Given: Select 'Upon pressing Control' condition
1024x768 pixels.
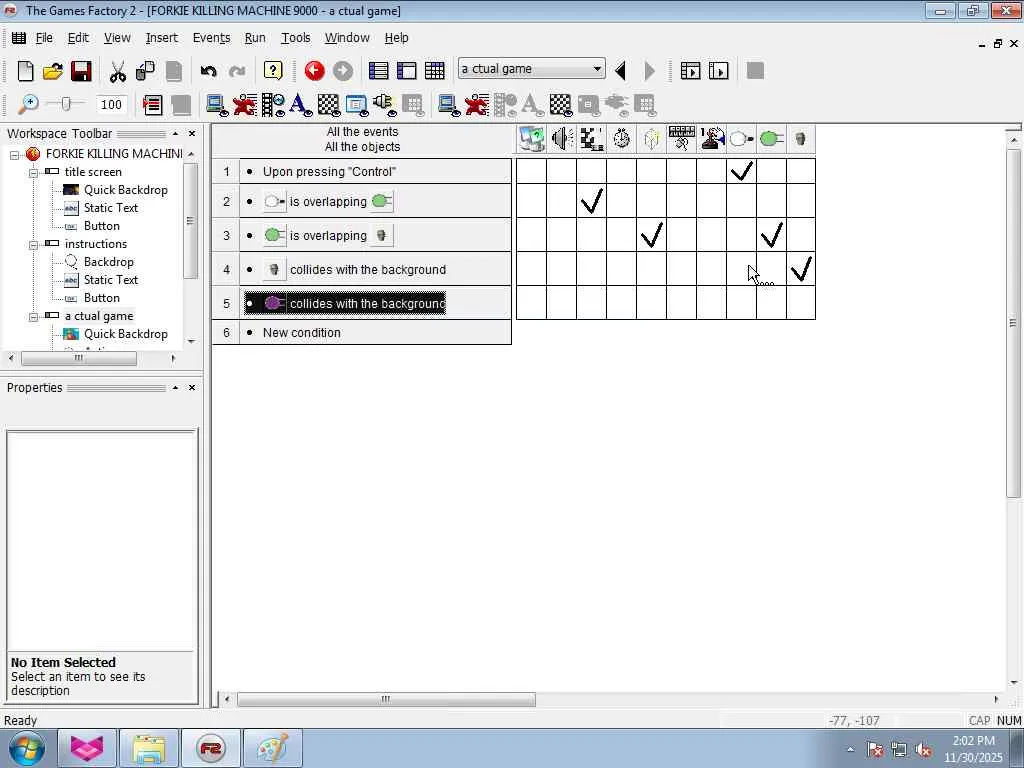Looking at the screenshot, I should (329, 172).
